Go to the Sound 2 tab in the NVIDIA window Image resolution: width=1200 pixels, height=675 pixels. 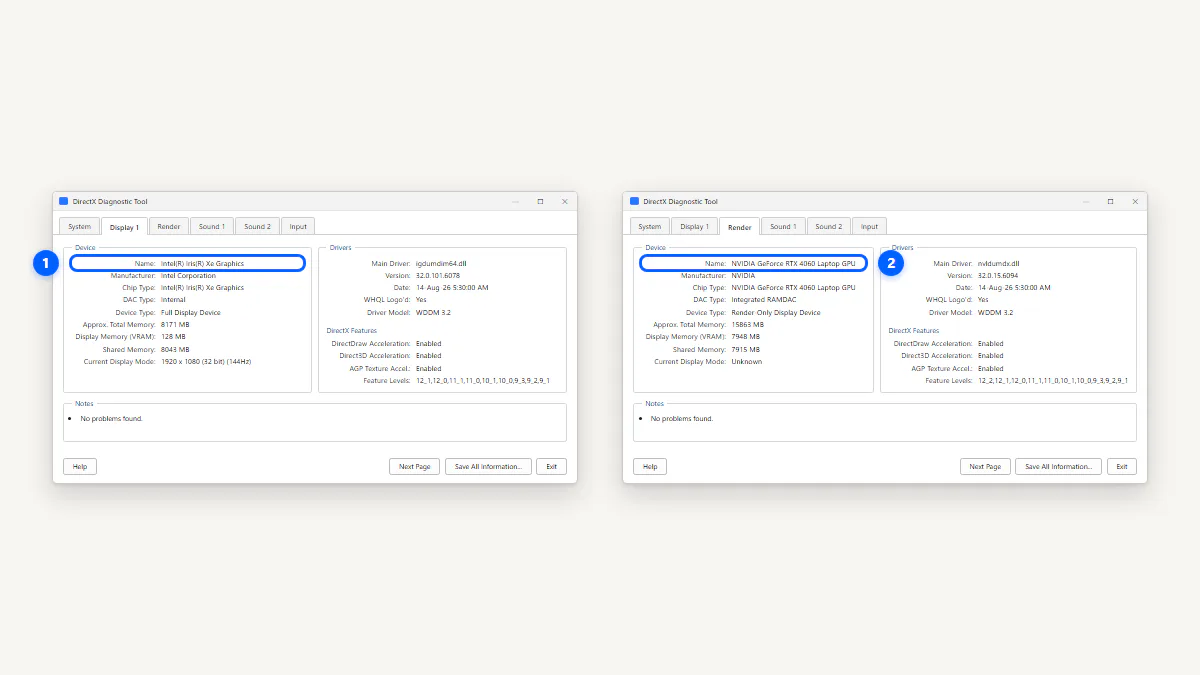pyautogui.click(x=829, y=227)
